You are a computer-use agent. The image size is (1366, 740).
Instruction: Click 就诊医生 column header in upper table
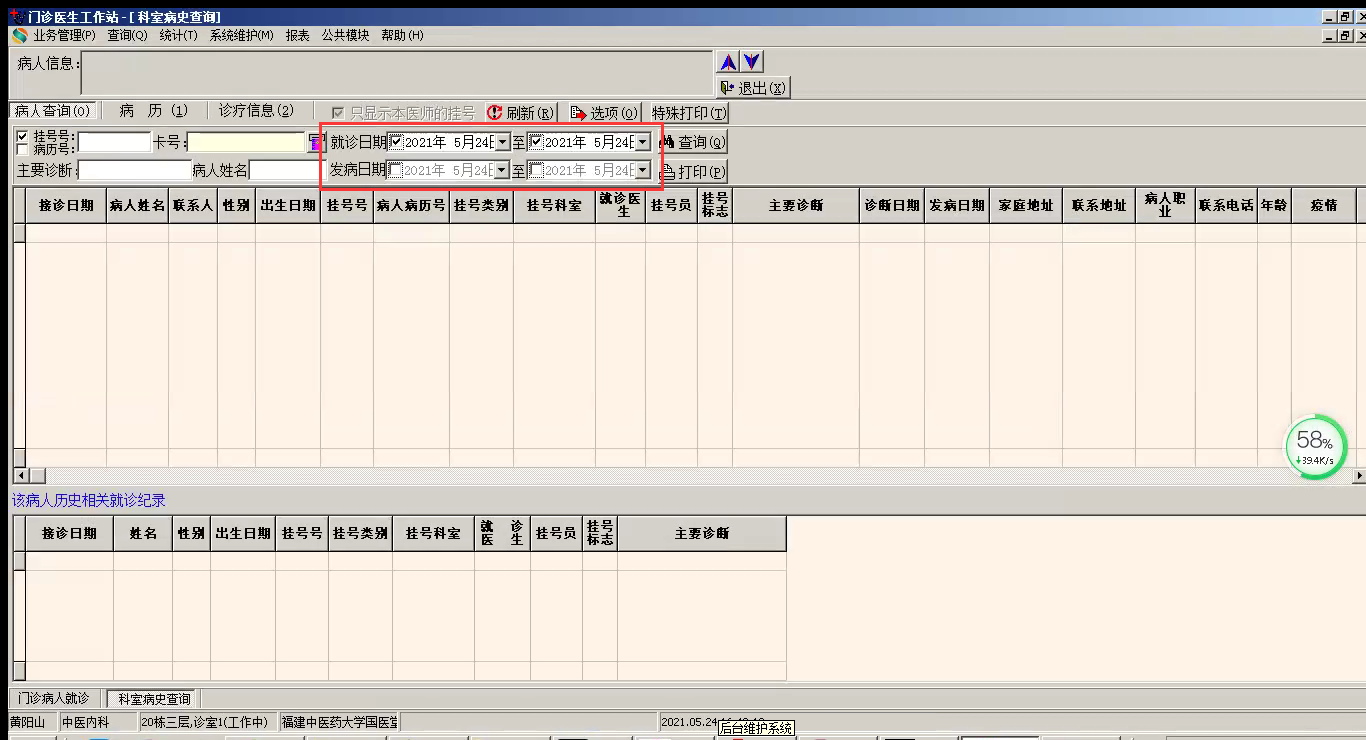[620, 205]
